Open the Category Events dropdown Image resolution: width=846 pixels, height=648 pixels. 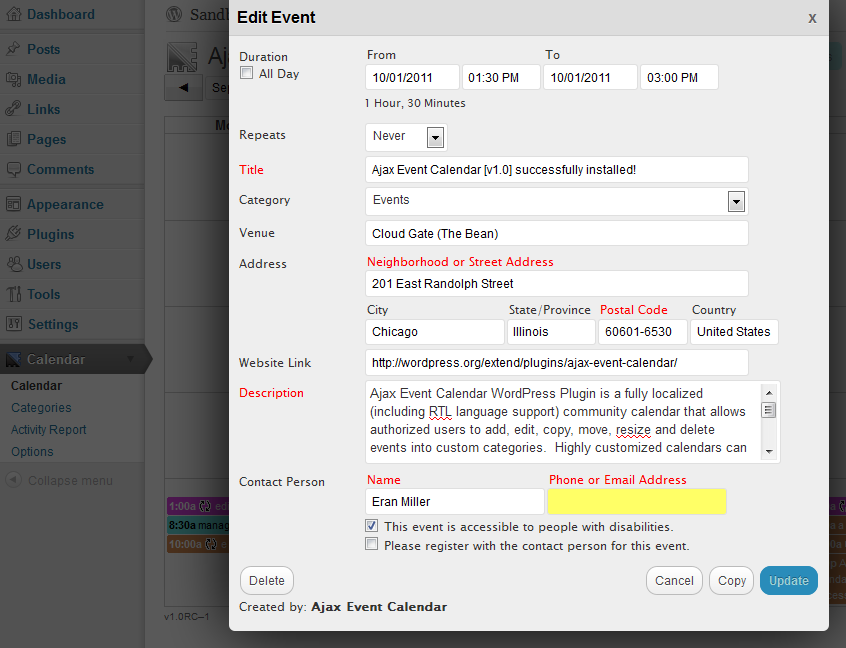point(736,202)
